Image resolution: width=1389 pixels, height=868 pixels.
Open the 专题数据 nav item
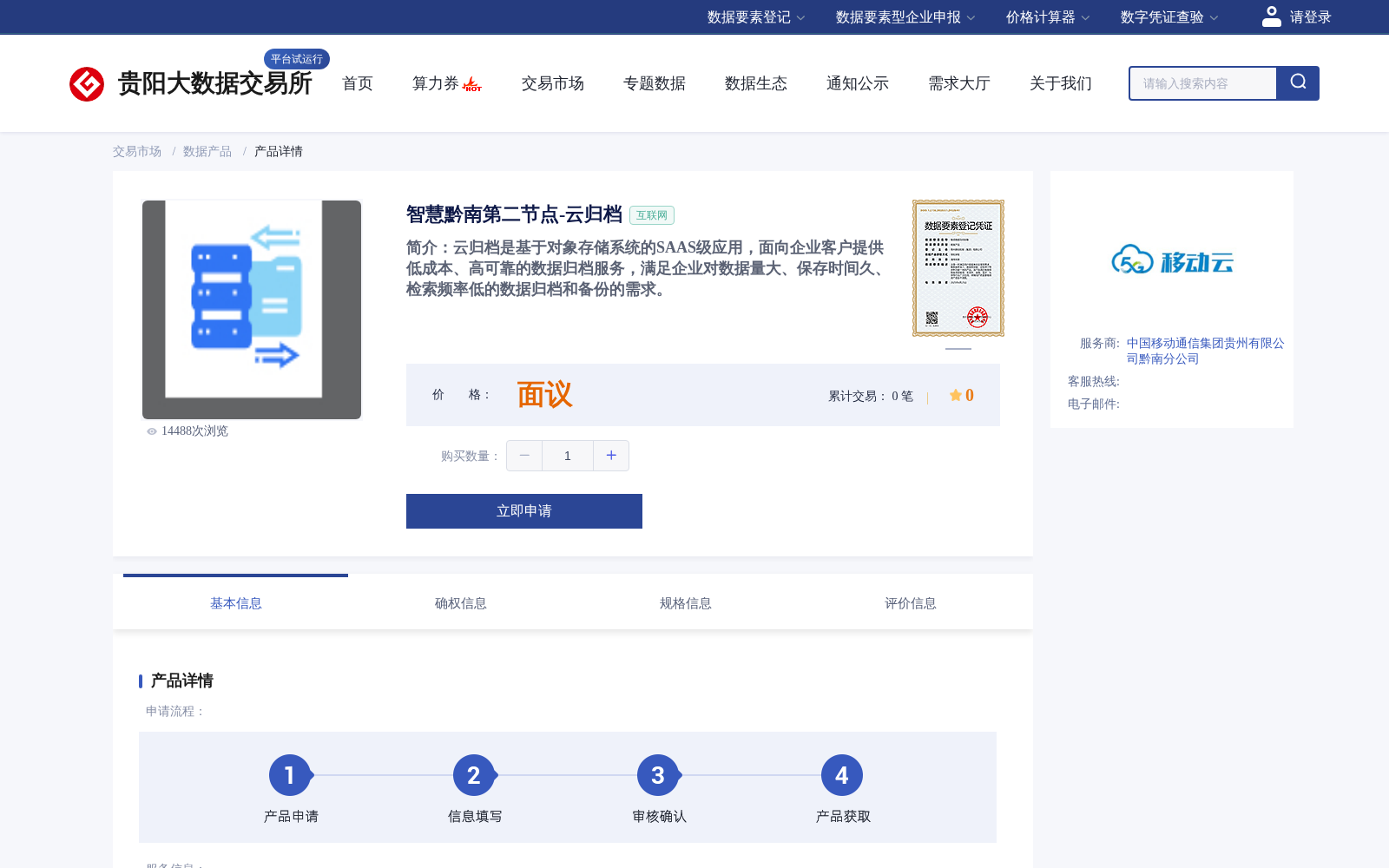click(655, 83)
